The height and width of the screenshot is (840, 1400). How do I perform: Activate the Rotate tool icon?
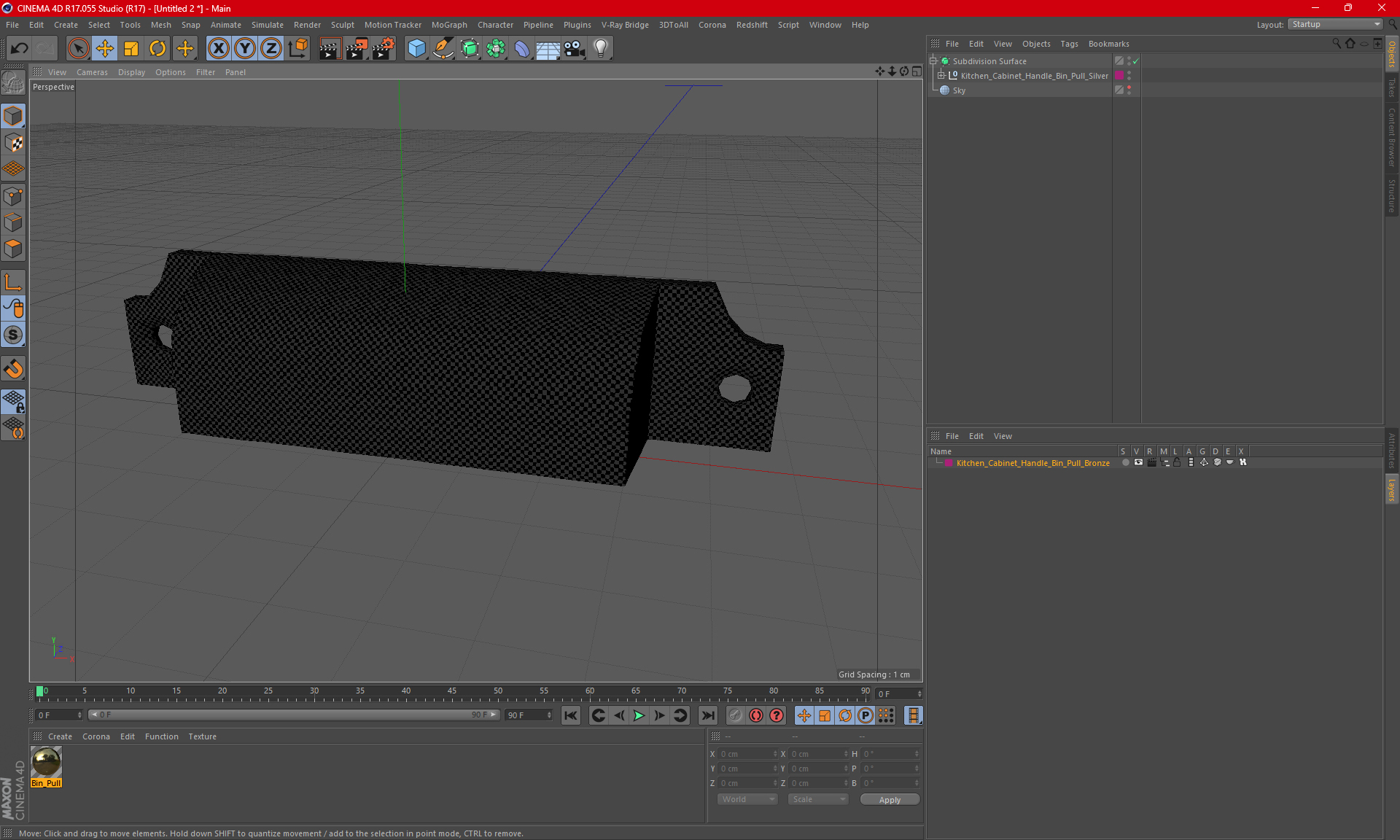coord(157,48)
